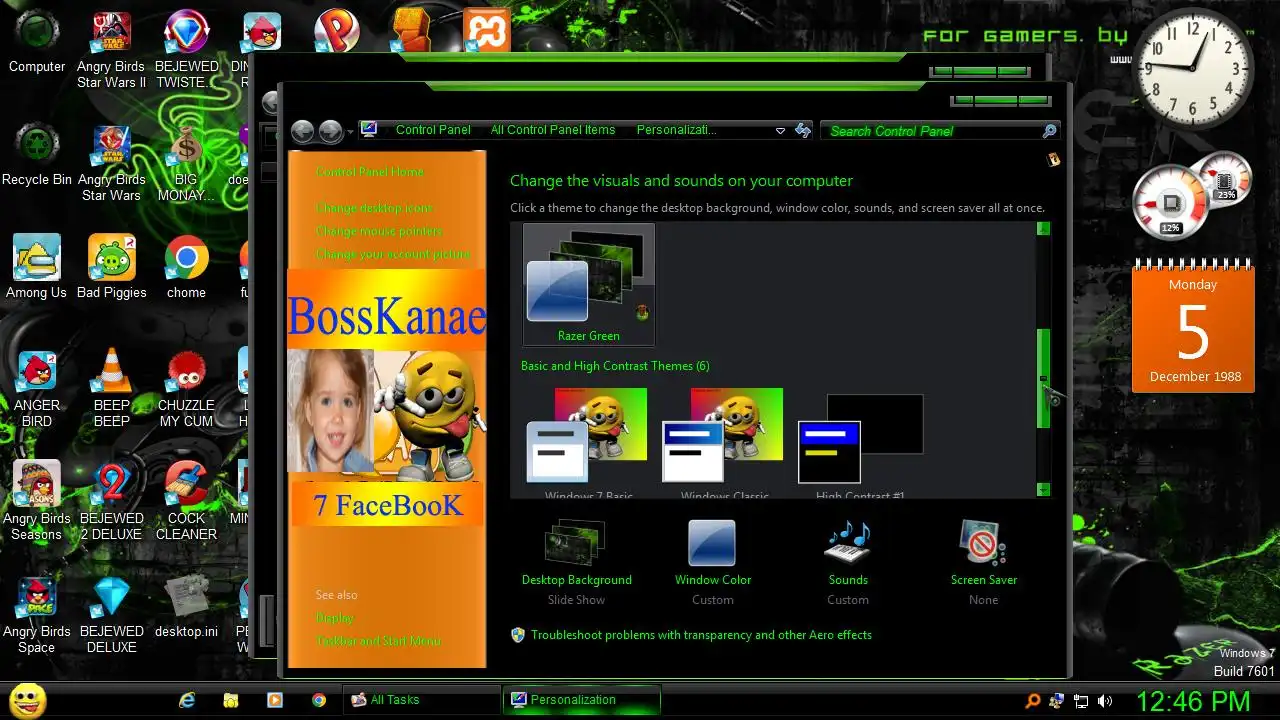The image size is (1280, 720).
Task: Launch the red fuzzy Chuzzle shortcut
Action: point(186,388)
